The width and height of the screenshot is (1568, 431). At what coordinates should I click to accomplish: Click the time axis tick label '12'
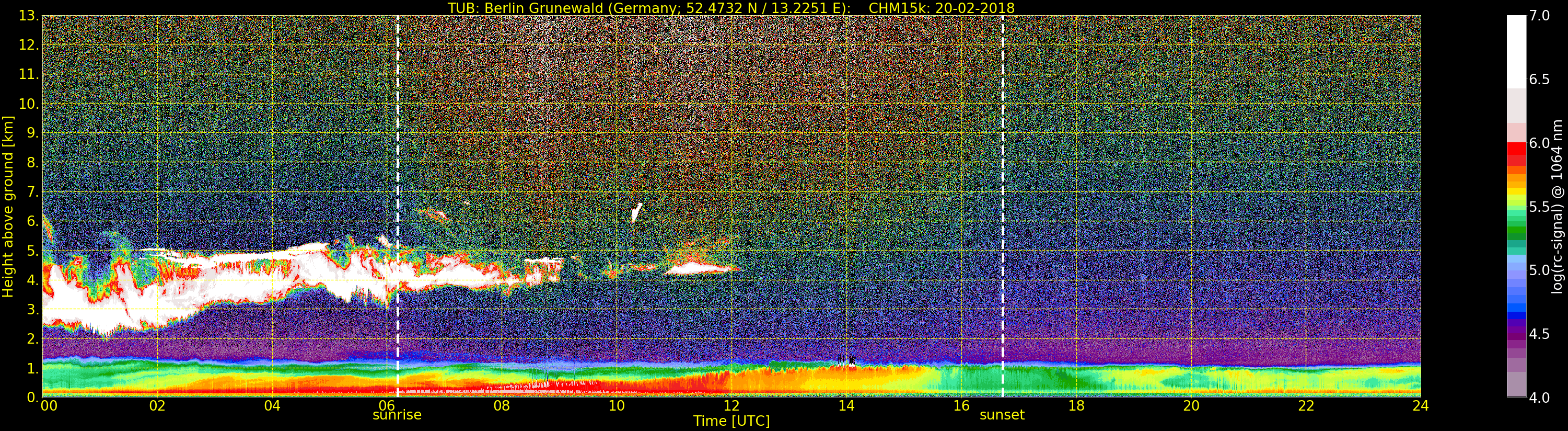731,406
